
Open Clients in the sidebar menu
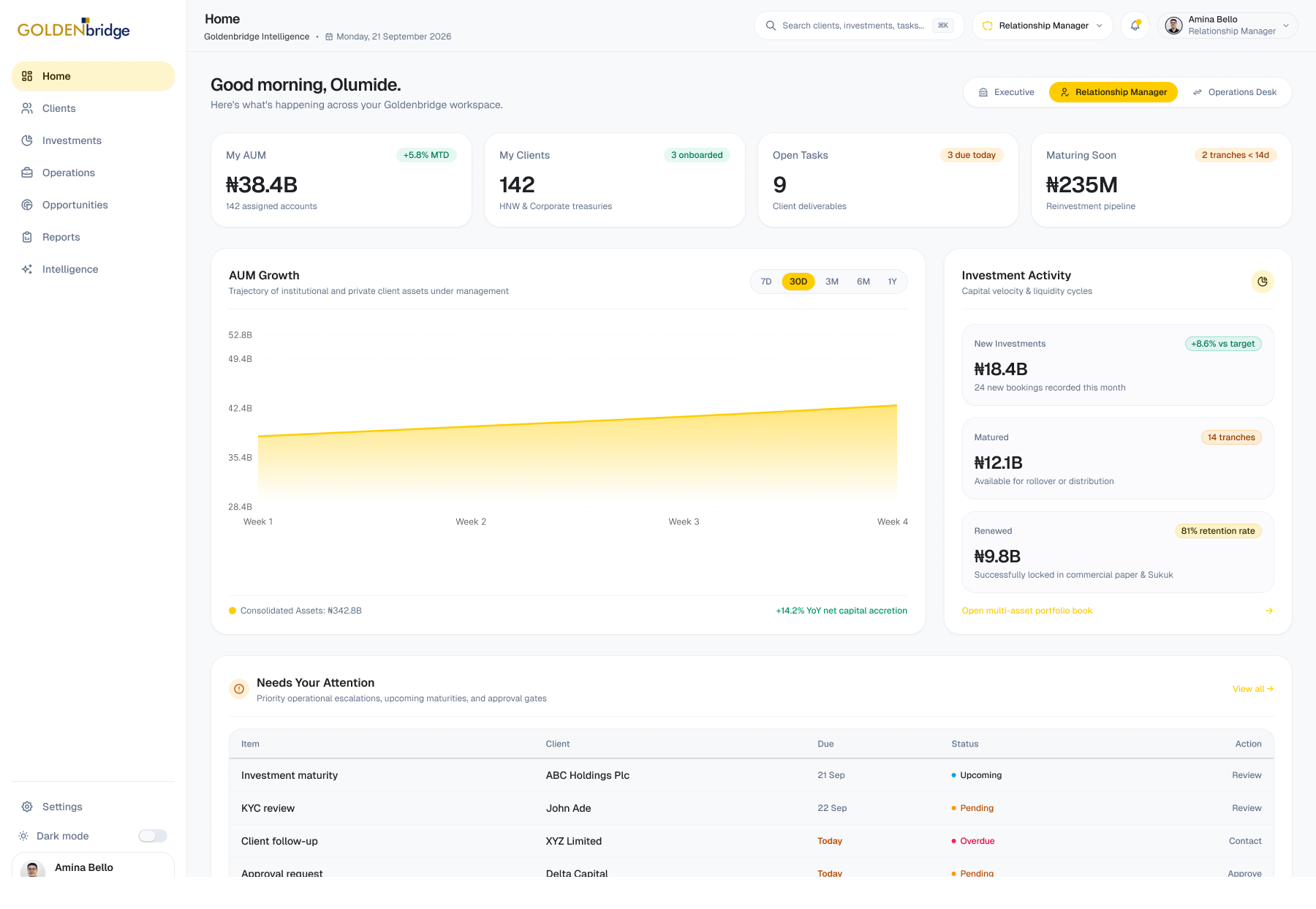click(x=94, y=108)
